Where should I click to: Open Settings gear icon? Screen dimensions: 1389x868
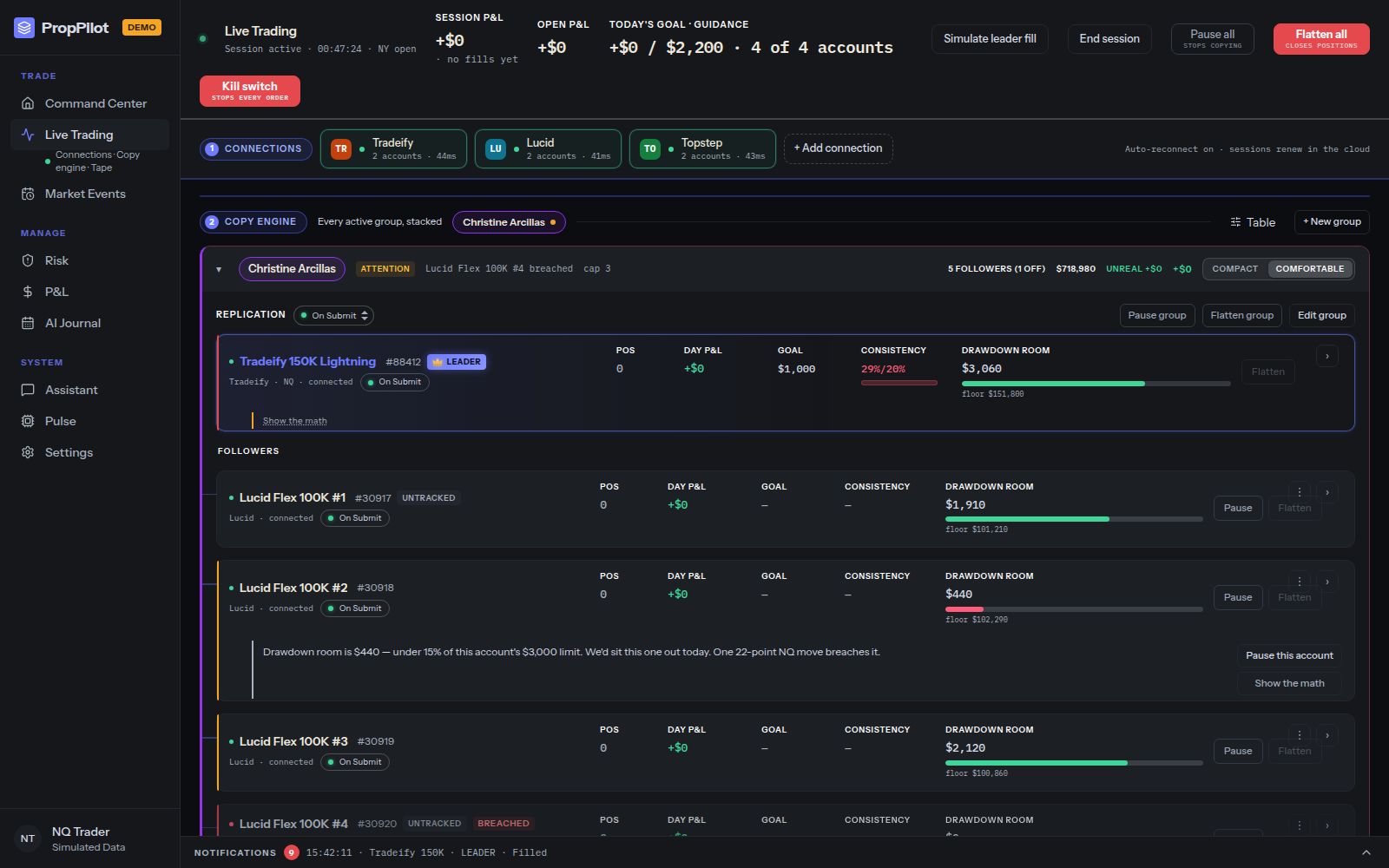click(x=28, y=452)
